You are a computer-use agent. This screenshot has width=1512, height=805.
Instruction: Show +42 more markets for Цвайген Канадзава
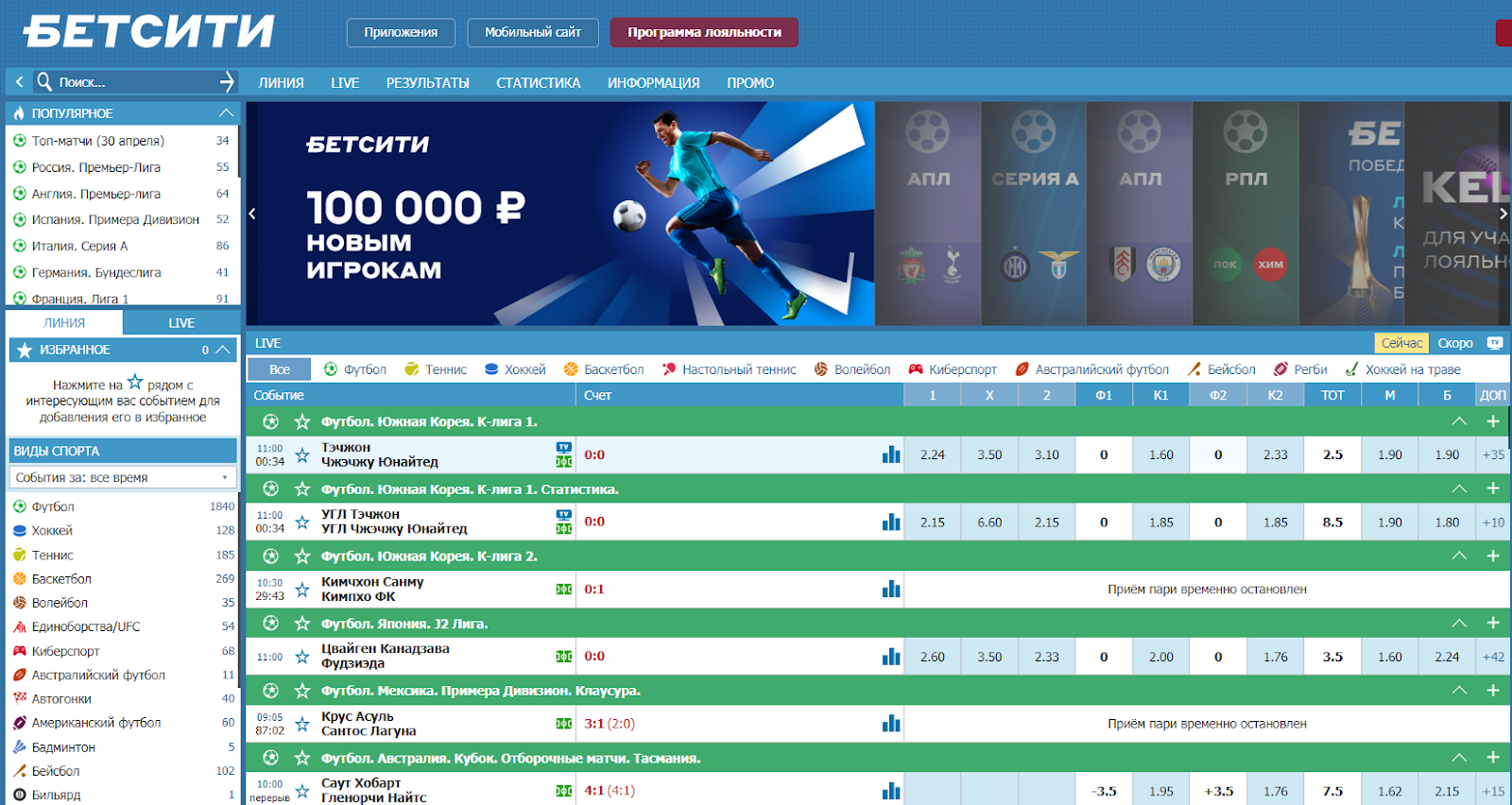tap(1493, 657)
